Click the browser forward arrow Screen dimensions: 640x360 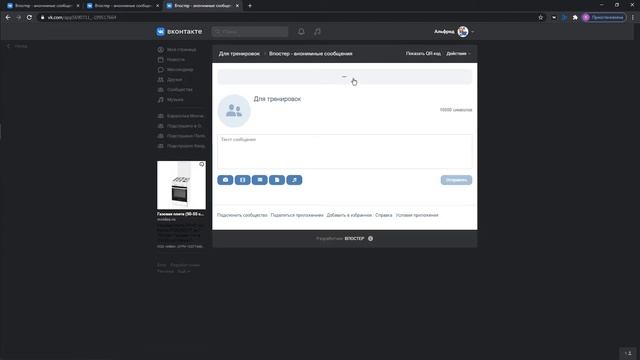(x=18, y=18)
